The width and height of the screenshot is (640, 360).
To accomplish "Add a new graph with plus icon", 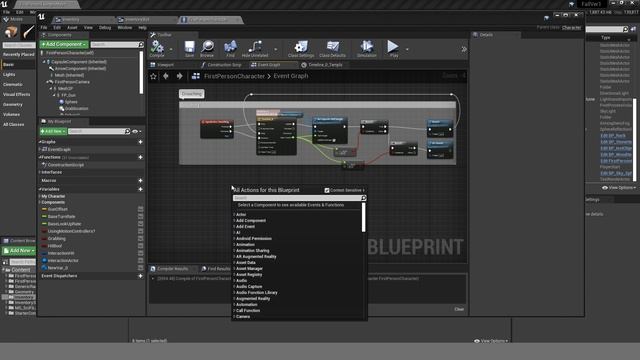I will pos(140,142).
